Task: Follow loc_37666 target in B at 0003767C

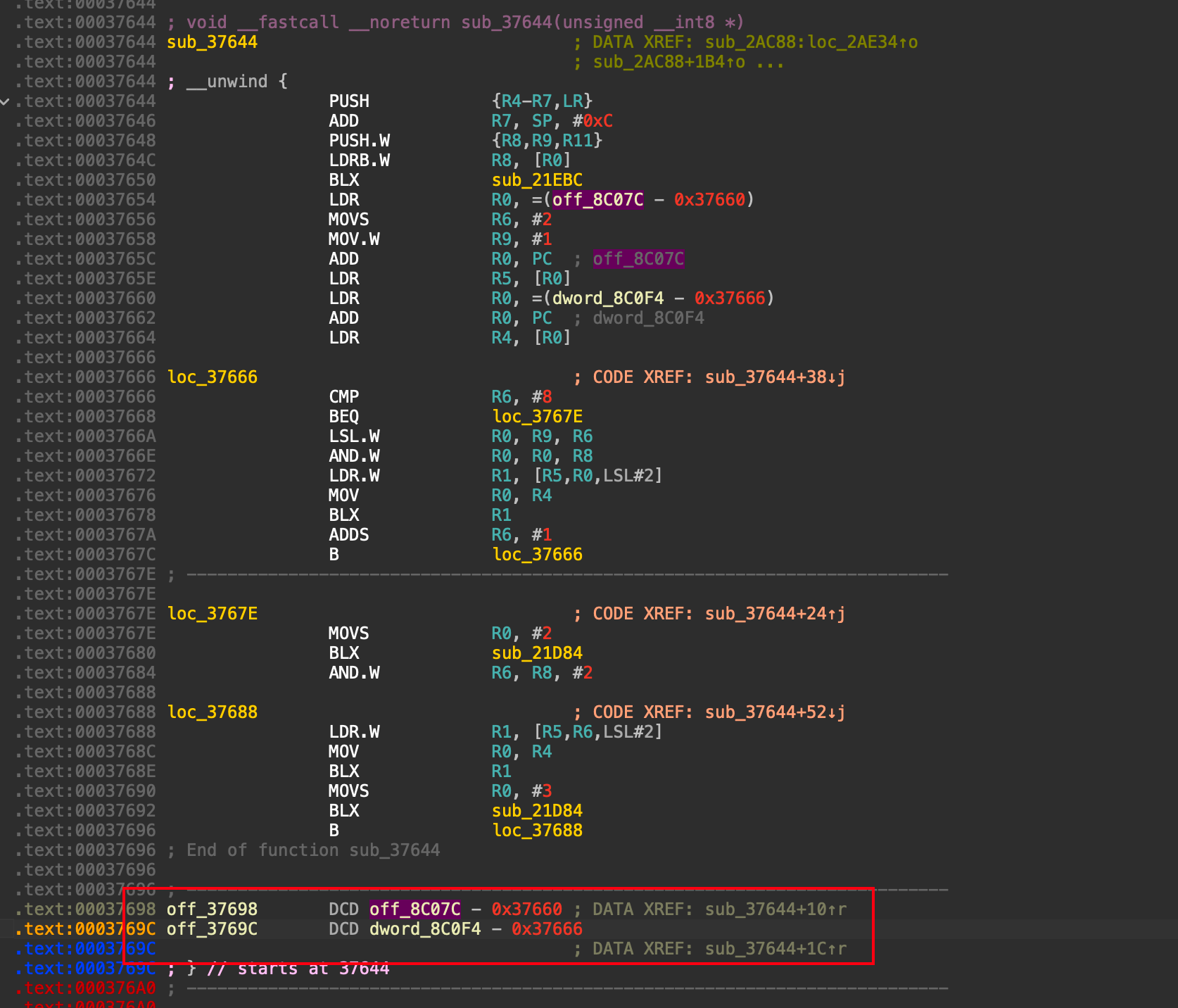Action: pyautogui.click(x=537, y=555)
